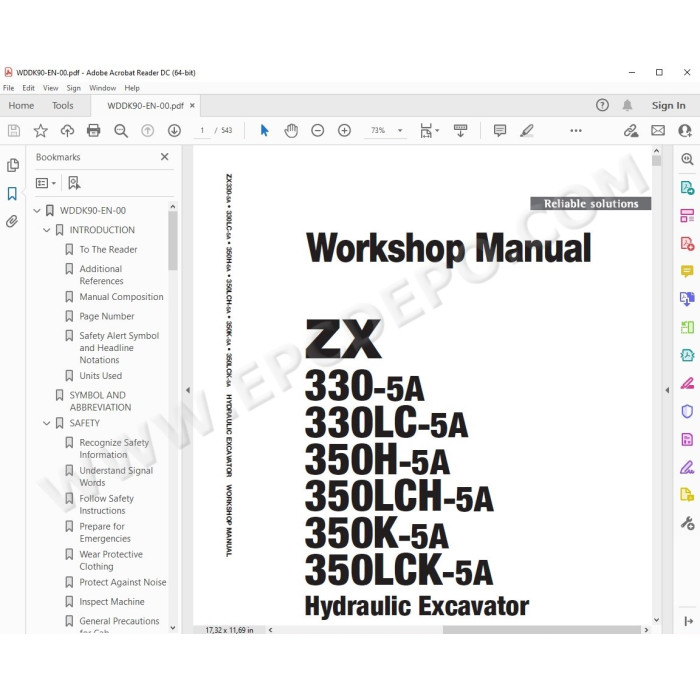Image resolution: width=700 pixels, height=700 pixels.
Task: Jump to Protect Against Noise bookmark
Action: pyautogui.click(x=123, y=582)
